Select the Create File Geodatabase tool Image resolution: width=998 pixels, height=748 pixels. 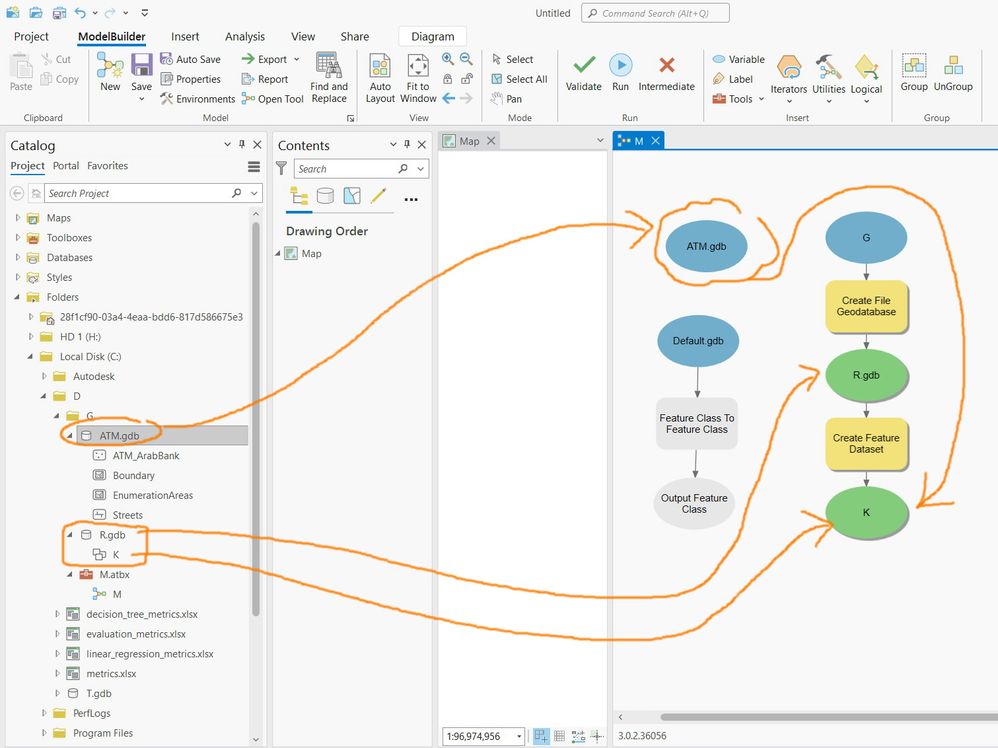tap(866, 306)
